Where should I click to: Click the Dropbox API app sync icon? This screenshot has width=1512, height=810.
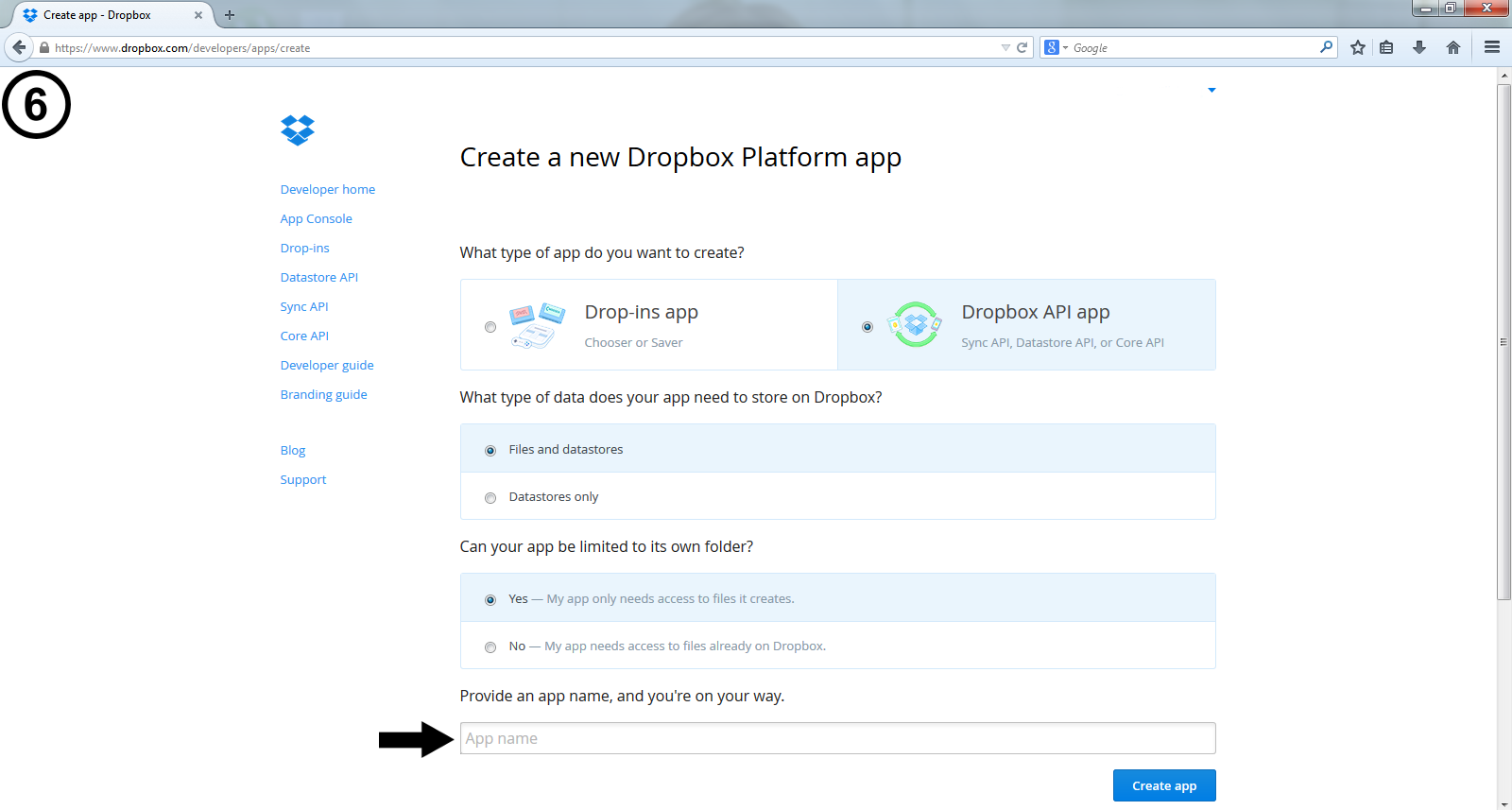[914, 324]
